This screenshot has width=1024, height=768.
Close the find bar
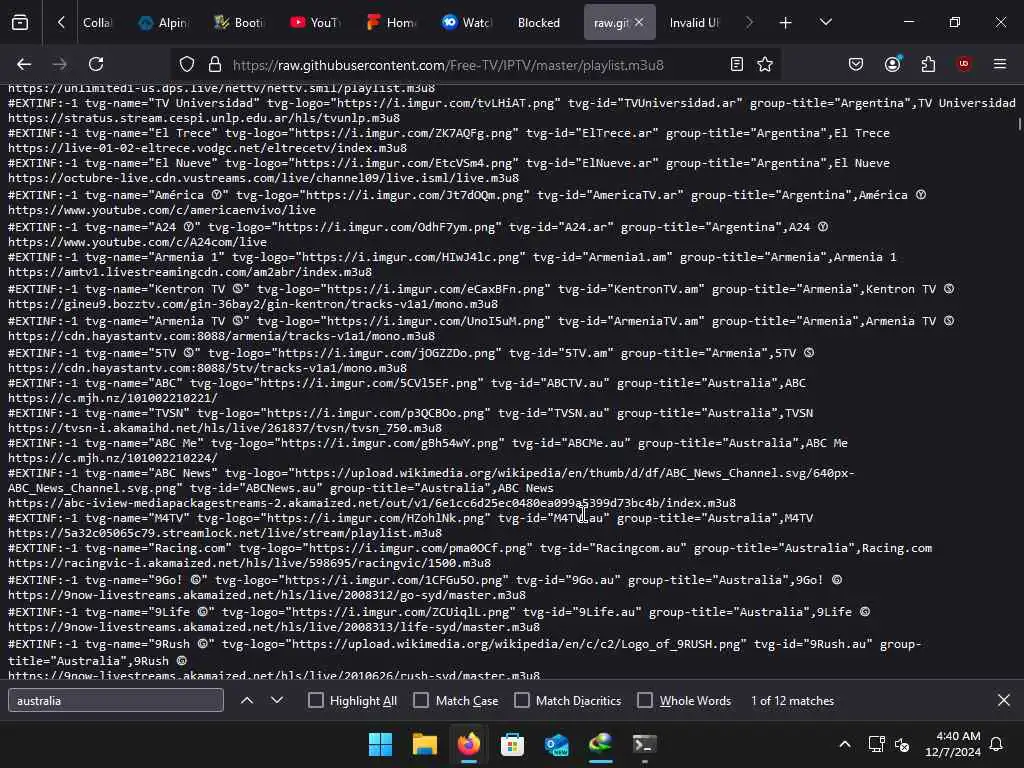pyautogui.click(x=1004, y=701)
